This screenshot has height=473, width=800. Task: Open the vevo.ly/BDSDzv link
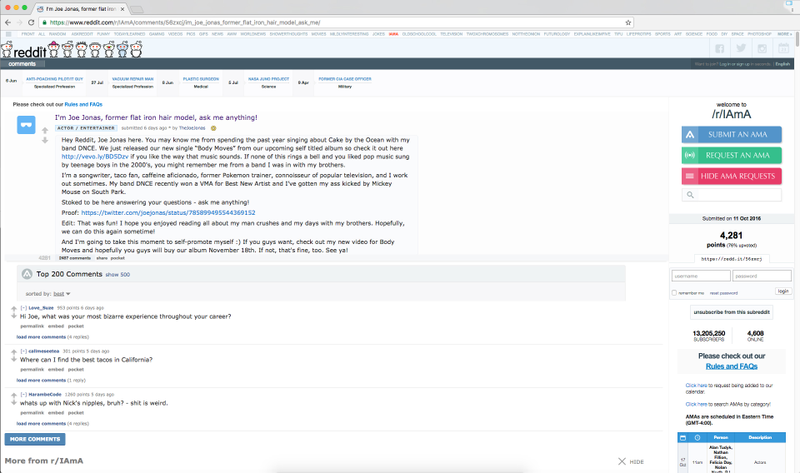tap(95, 157)
